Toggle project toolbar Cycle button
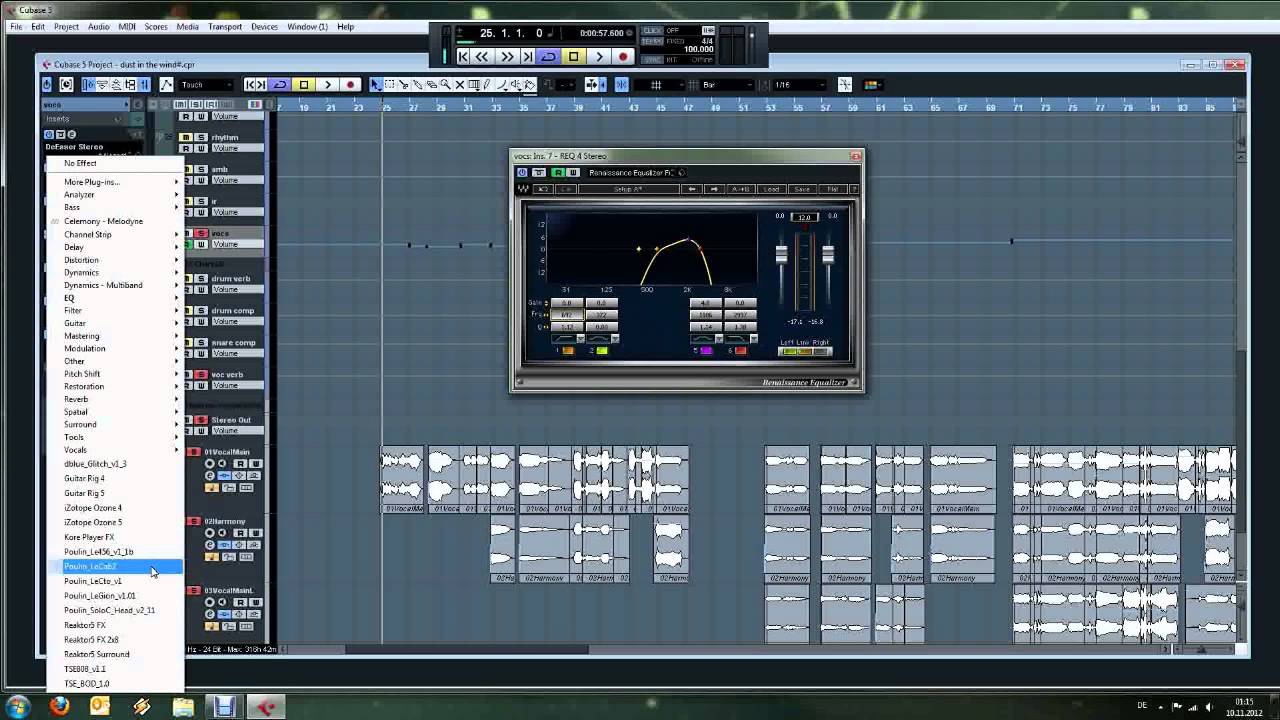This screenshot has width=1280, height=720. 281,85
